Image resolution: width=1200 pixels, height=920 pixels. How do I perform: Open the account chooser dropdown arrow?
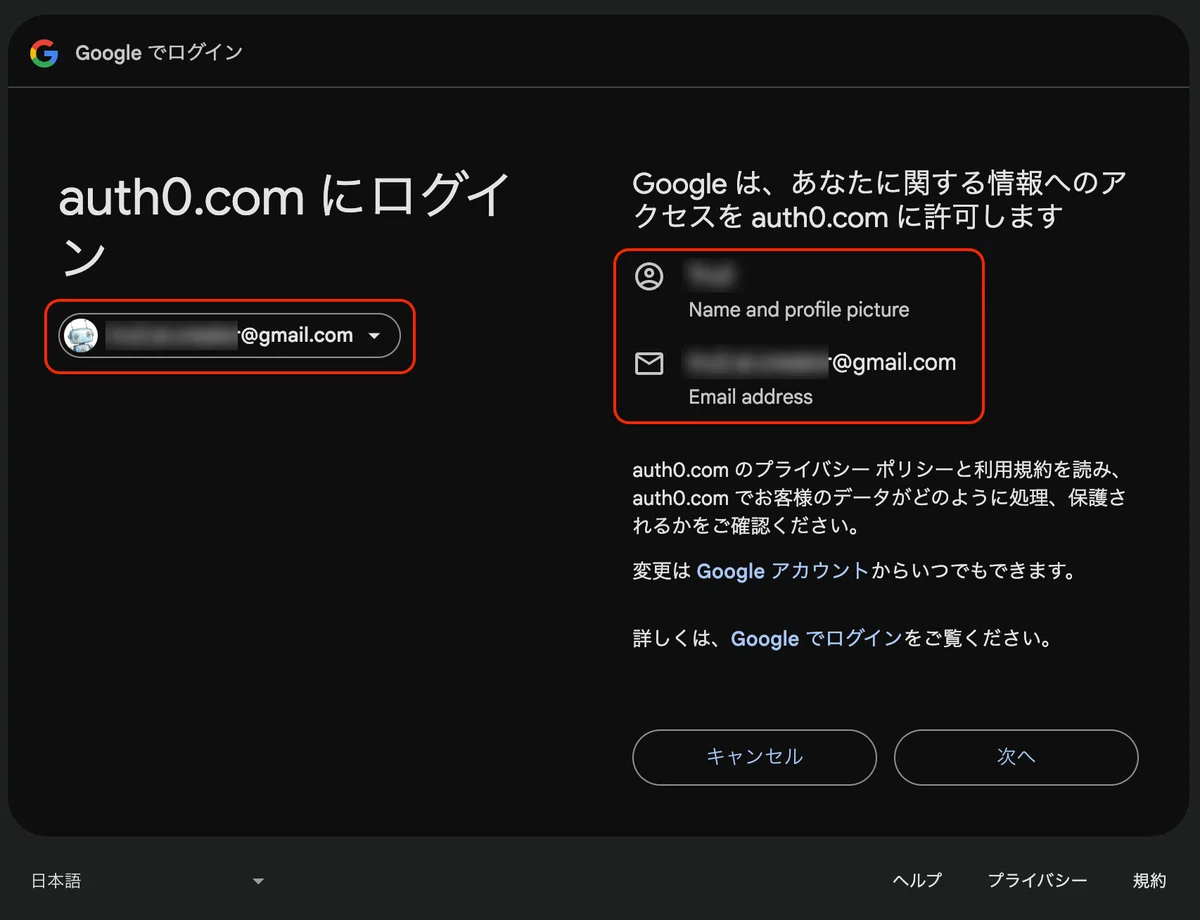374,336
